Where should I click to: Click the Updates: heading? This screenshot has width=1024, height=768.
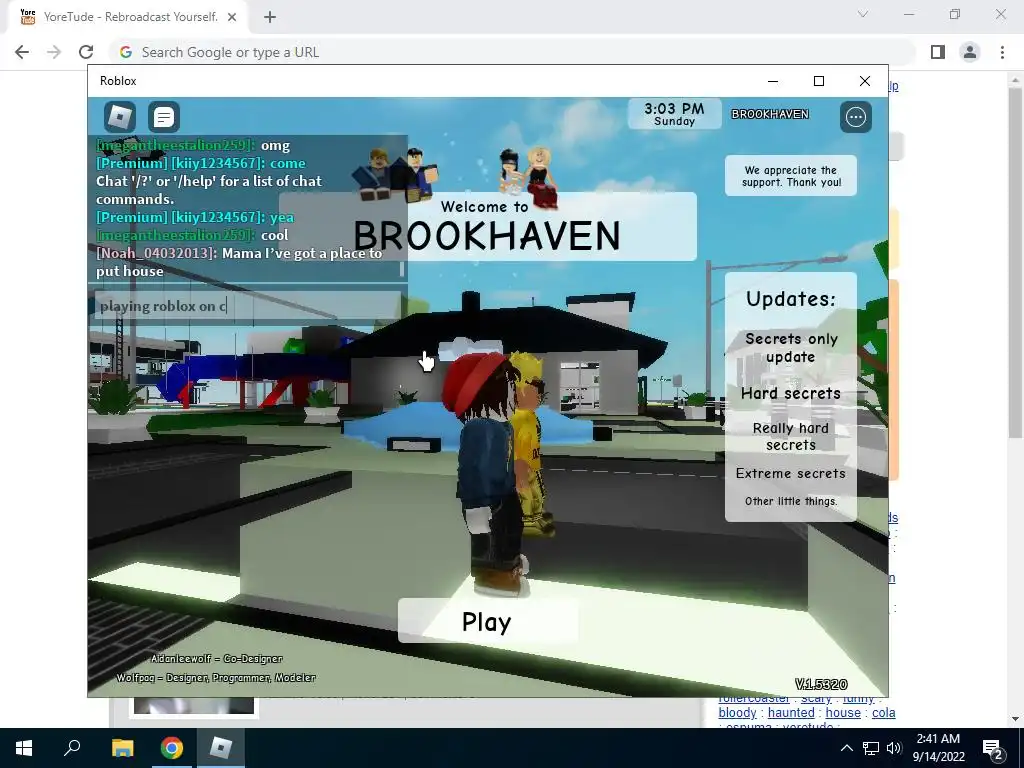pyautogui.click(x=791, y=299)
